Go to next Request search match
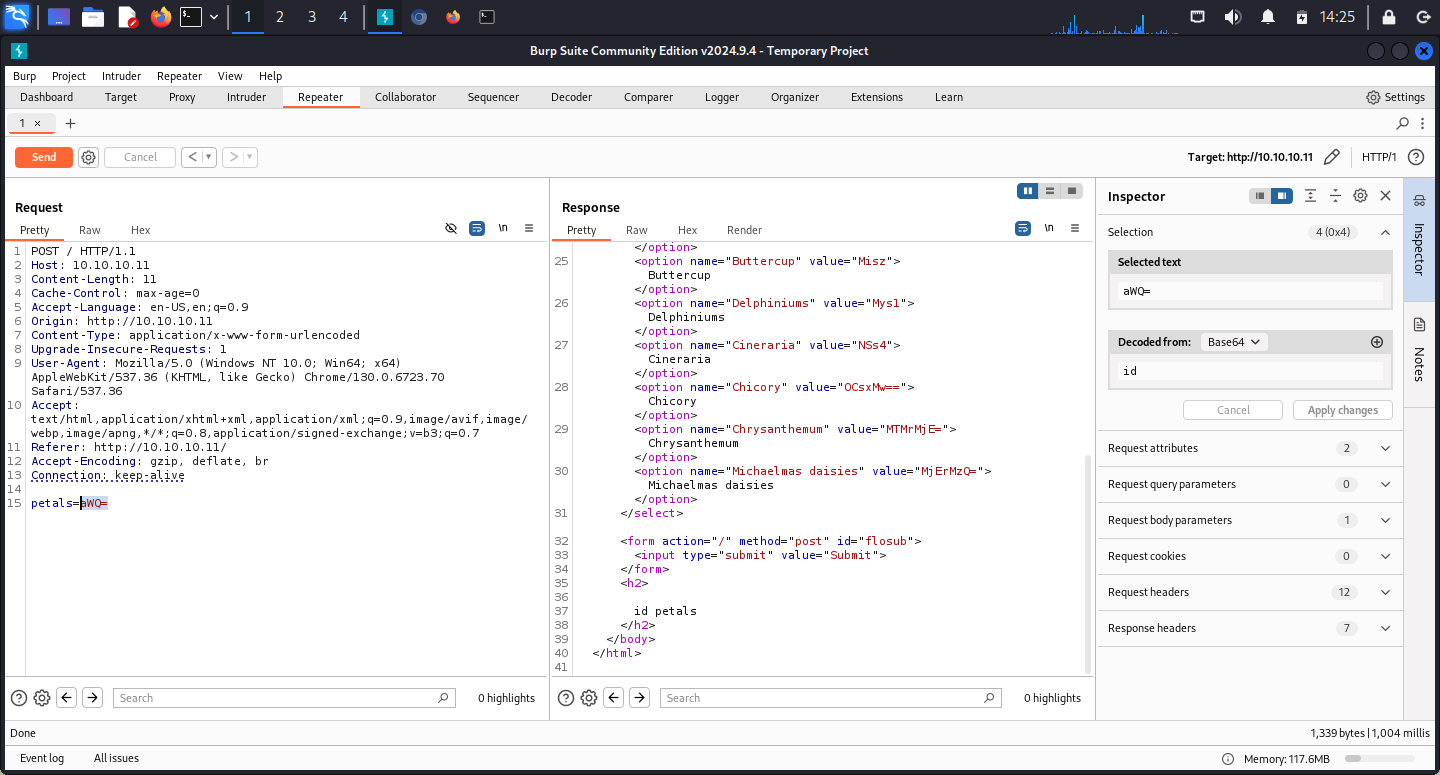Screen dimensions: 1440x775 coord(92,698)
